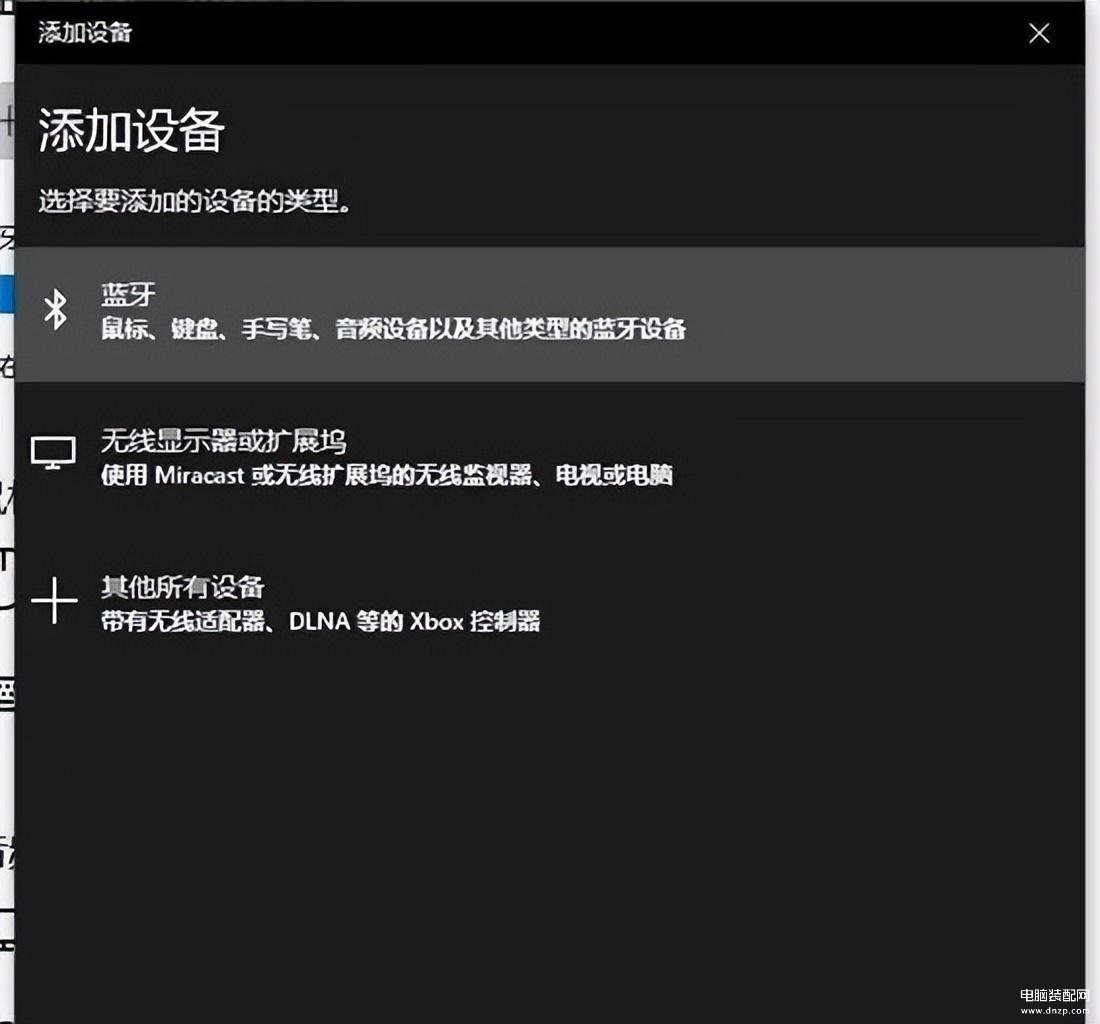Click the plus icon for other devices

click(x=54, y=602)
